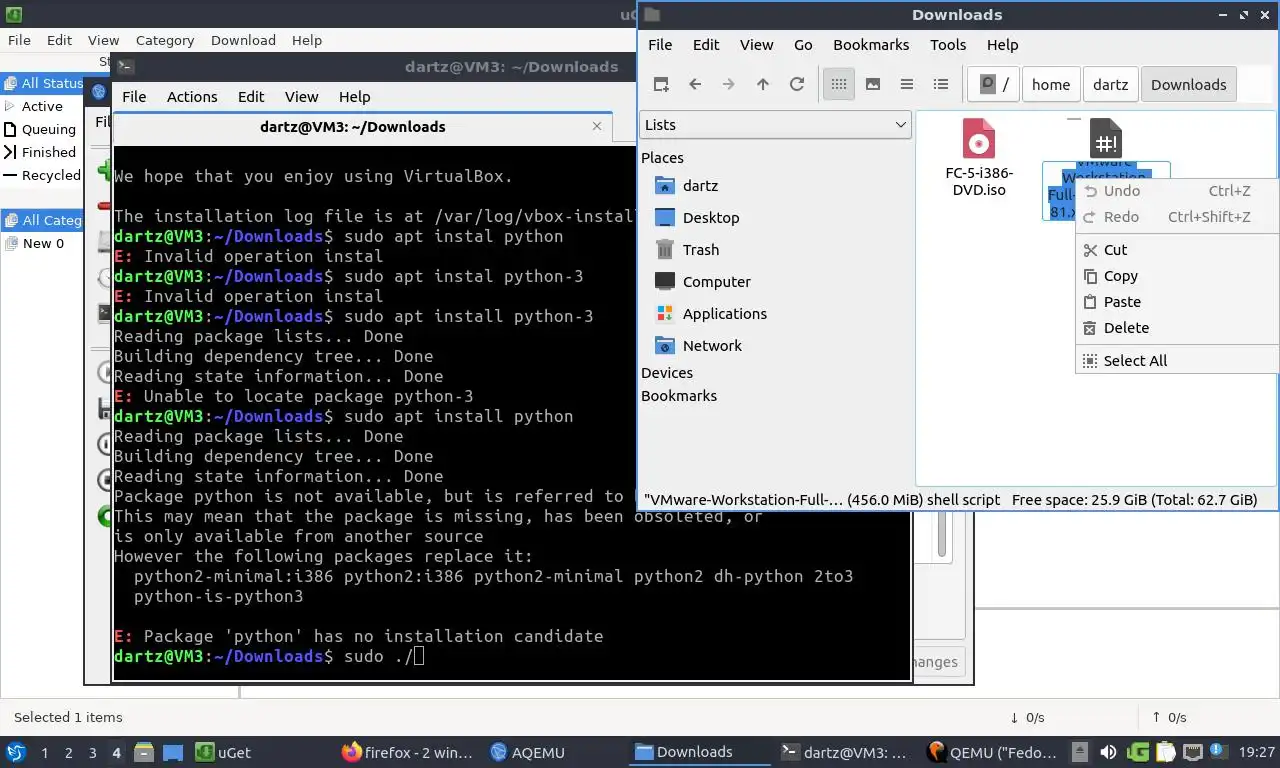Open the Category menu in uGet
The width and height of the screenshot is (1280, 768).
pos(165,40)
